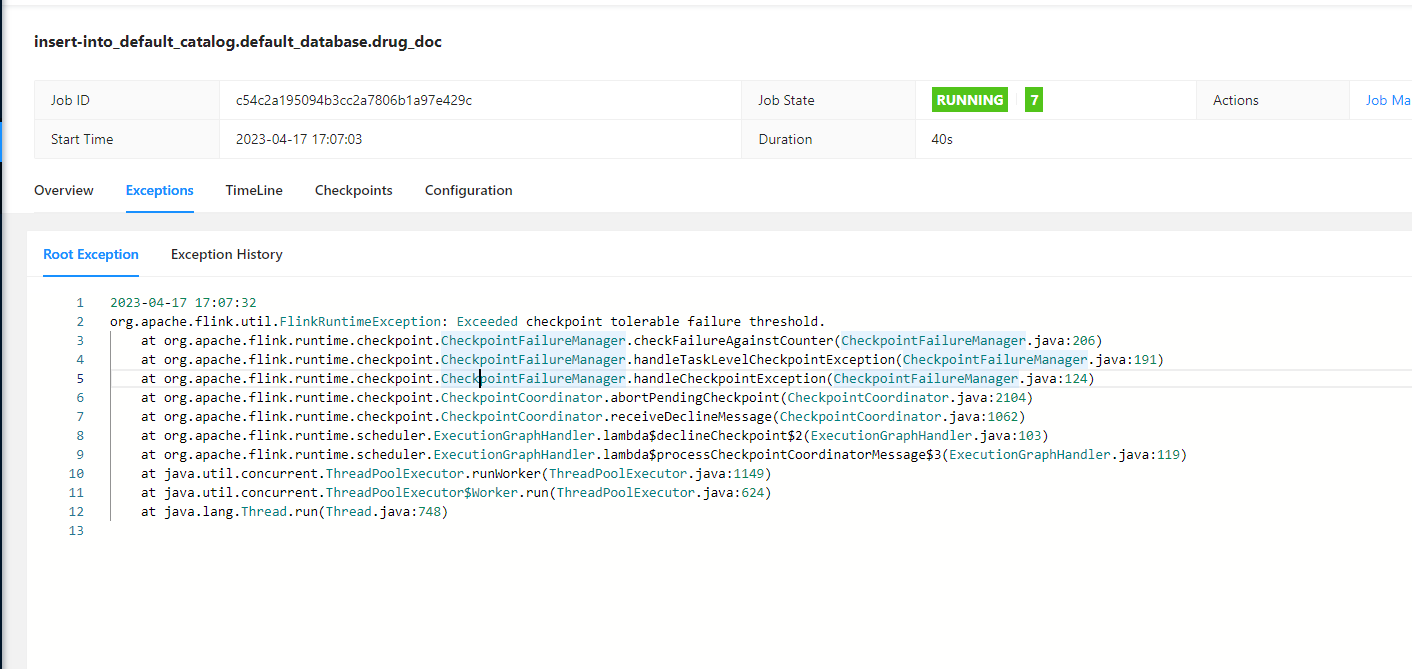Open the Overview tab
This screenshot has width=1412, height=669.
[64, 190]
